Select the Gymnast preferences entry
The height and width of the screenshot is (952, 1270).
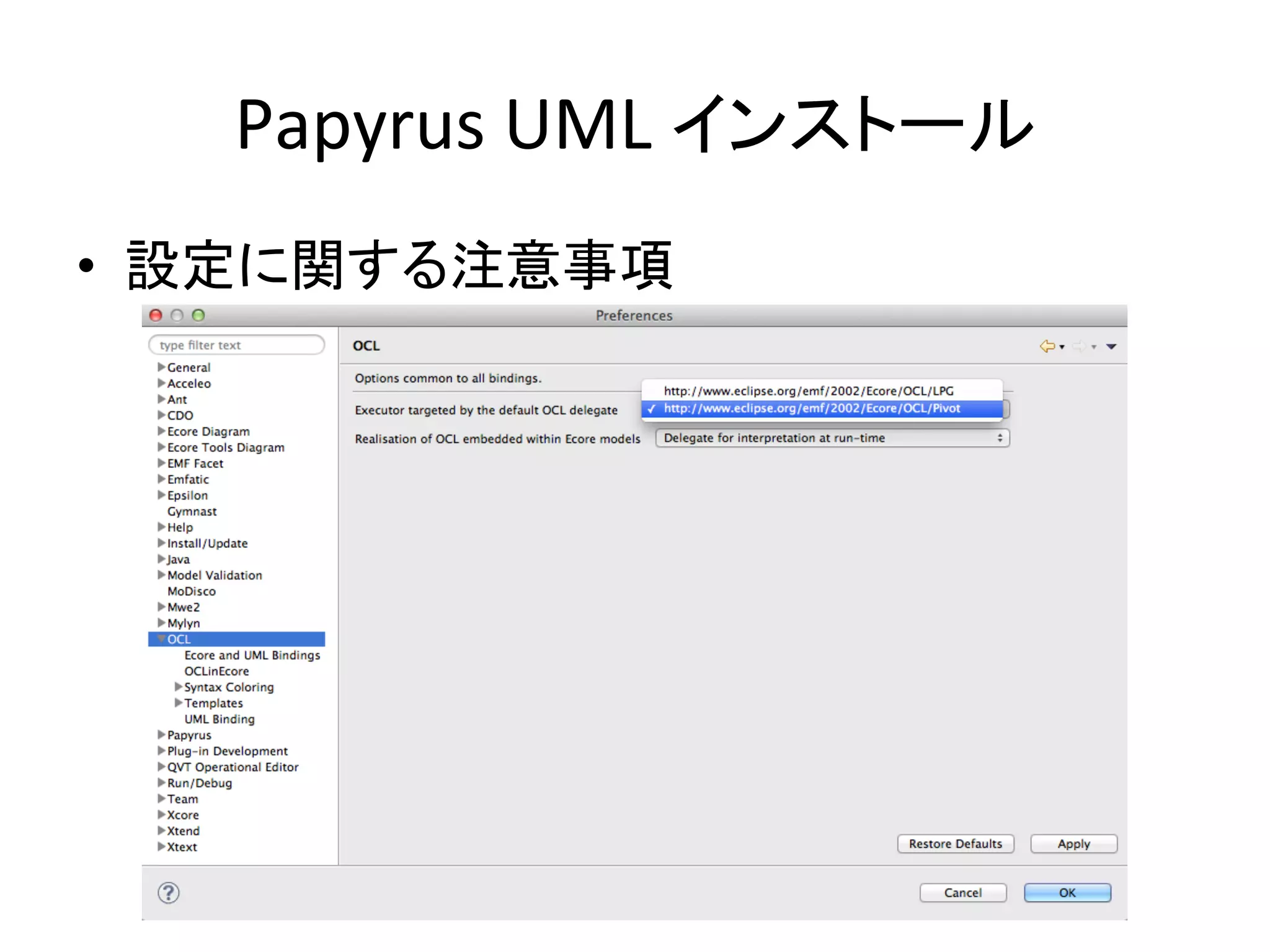[192, 511]
